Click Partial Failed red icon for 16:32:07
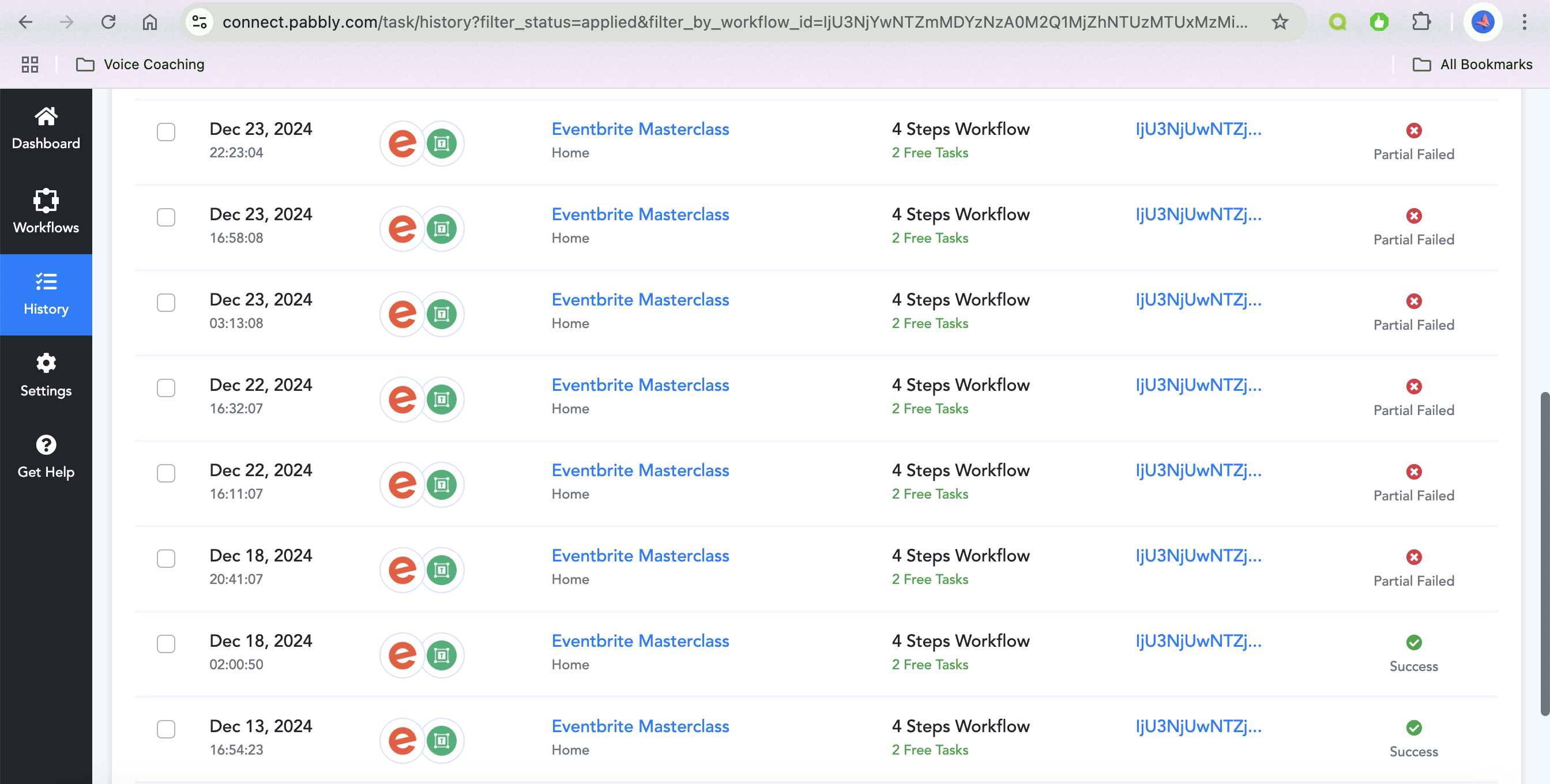 pos(1413,387)
